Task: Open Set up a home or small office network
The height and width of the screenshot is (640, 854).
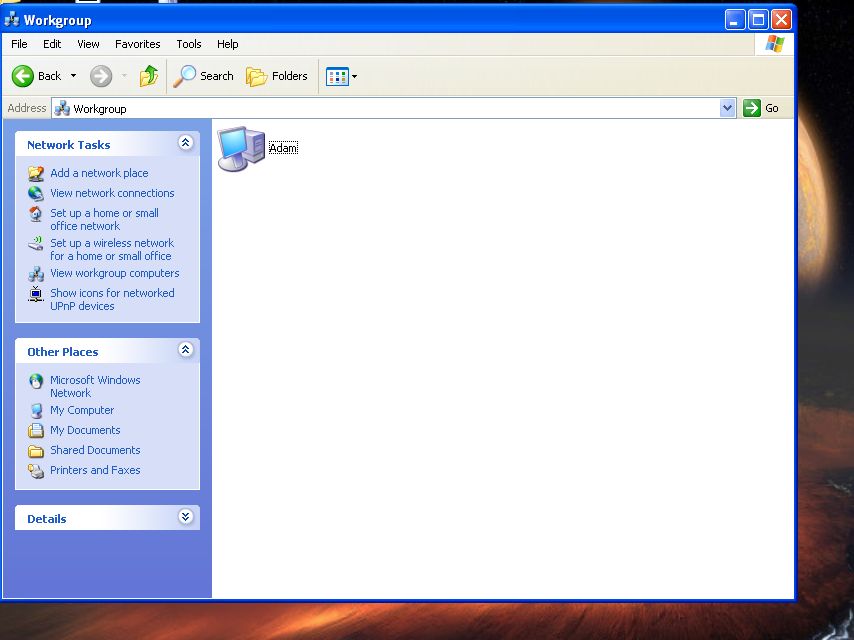Action: [x=104, y=220]
